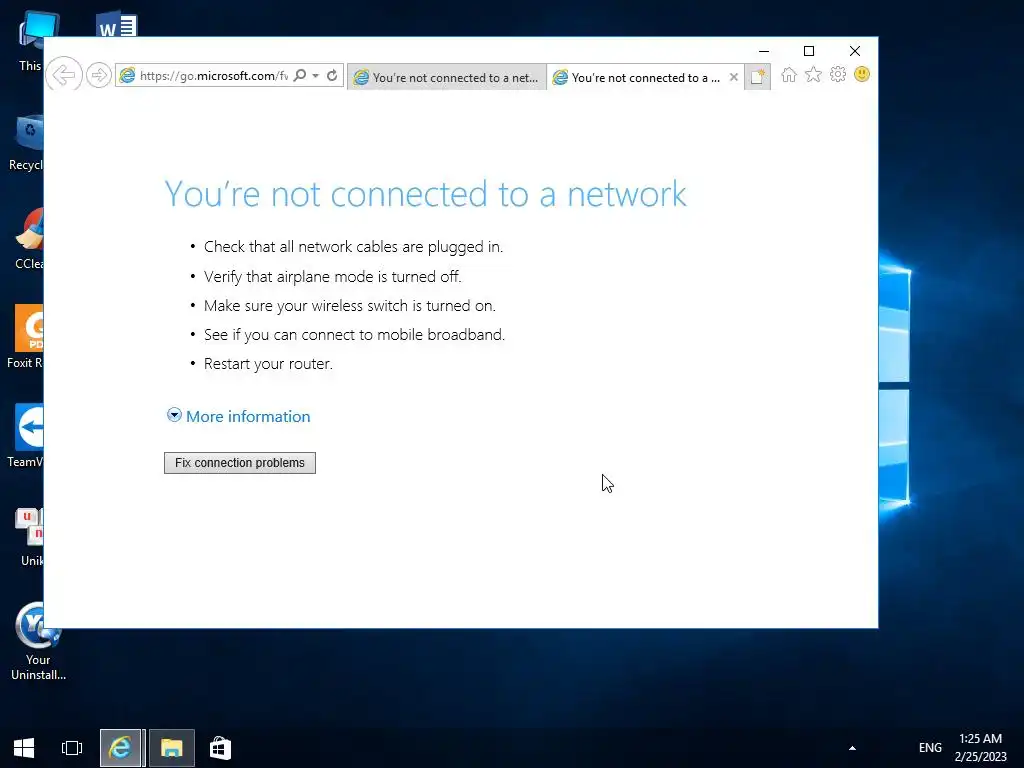This screenshot has width=1024, height=768.
Task: Select the This PC desktop icon
Action: click(x=31, y=42)
